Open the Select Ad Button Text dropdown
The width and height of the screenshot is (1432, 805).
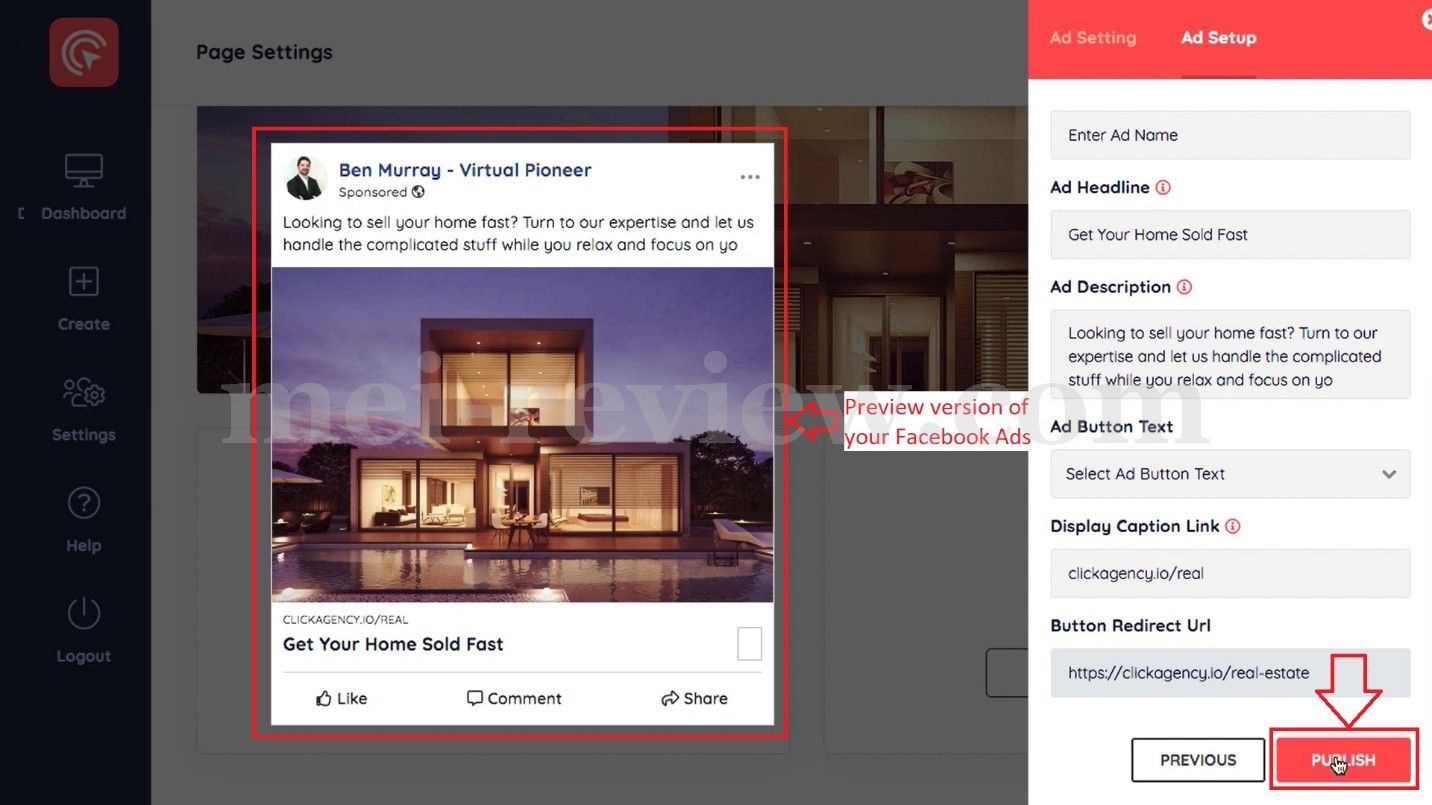[1230, 474]
